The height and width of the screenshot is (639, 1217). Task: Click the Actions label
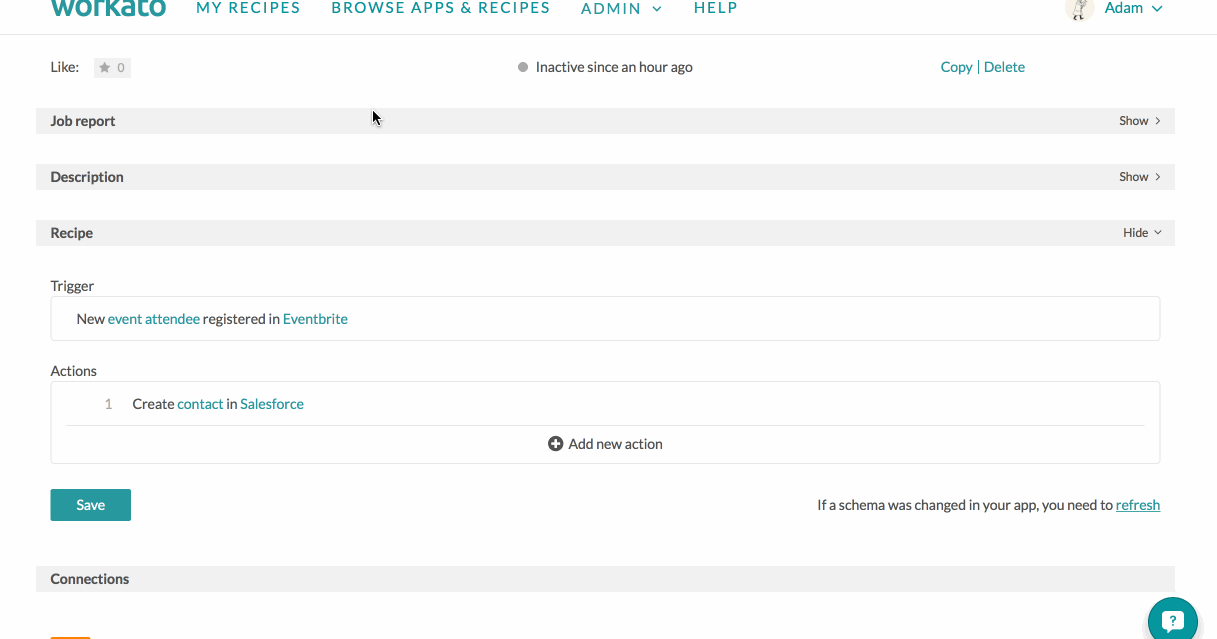coord(74,371)
